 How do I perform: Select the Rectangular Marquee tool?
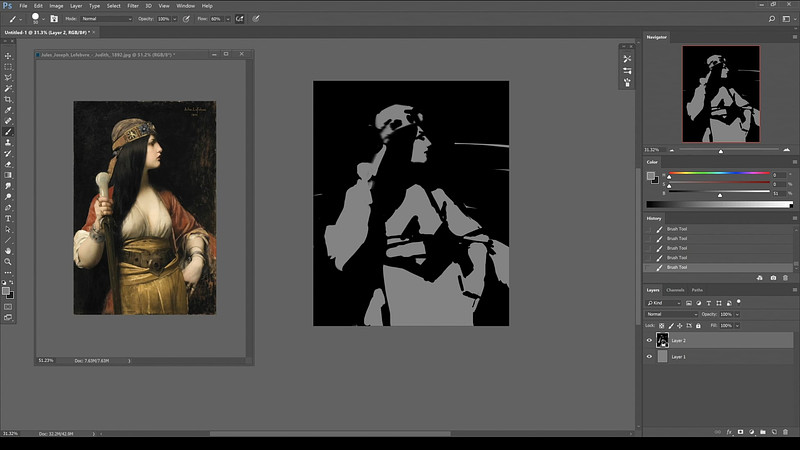[x=8, y=67]
